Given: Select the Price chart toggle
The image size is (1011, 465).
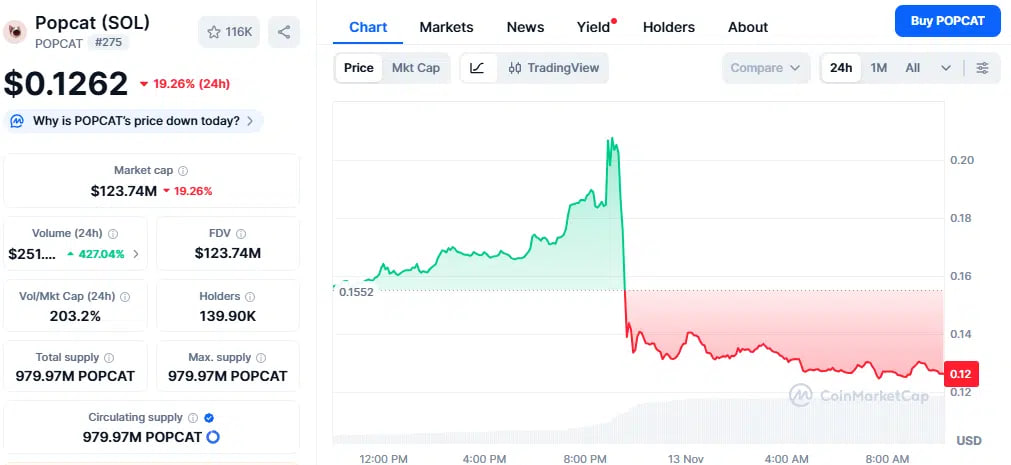Looking at the screenshot, I should [x=358, y=68].
